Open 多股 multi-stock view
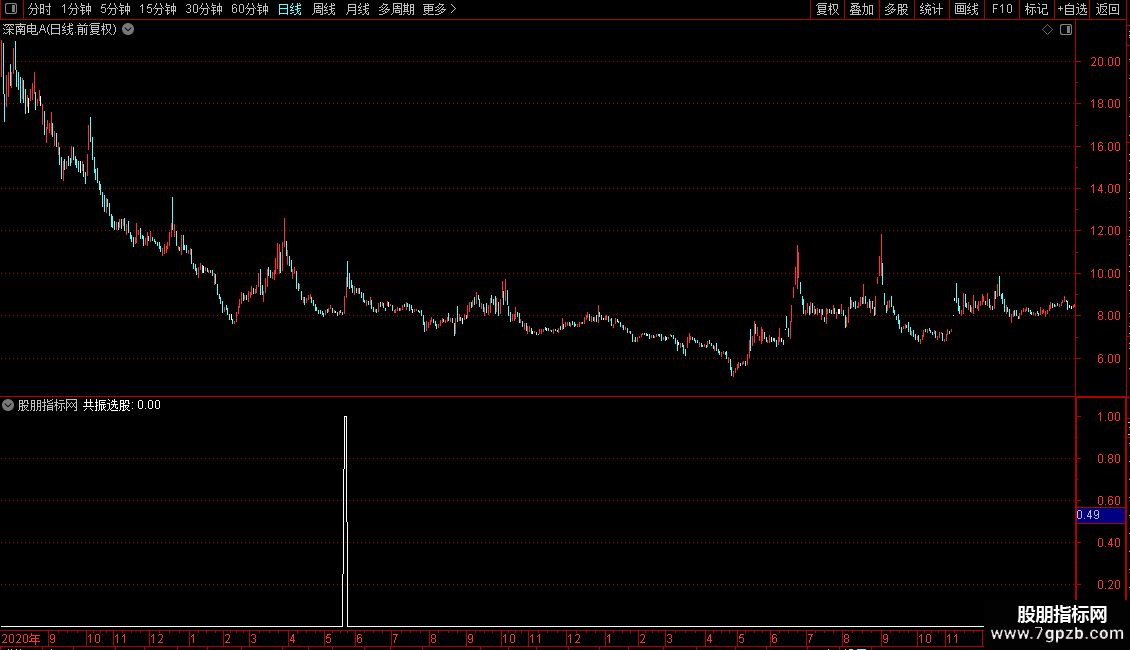Screen dimensions: 1130x650 (896, 9)
